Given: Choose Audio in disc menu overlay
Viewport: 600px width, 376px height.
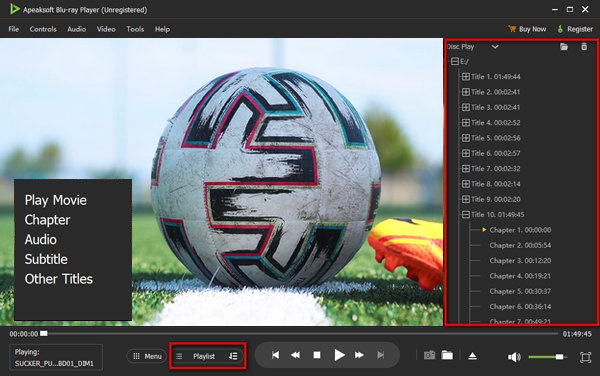Looking at the screenshot, I should (41, 239).
